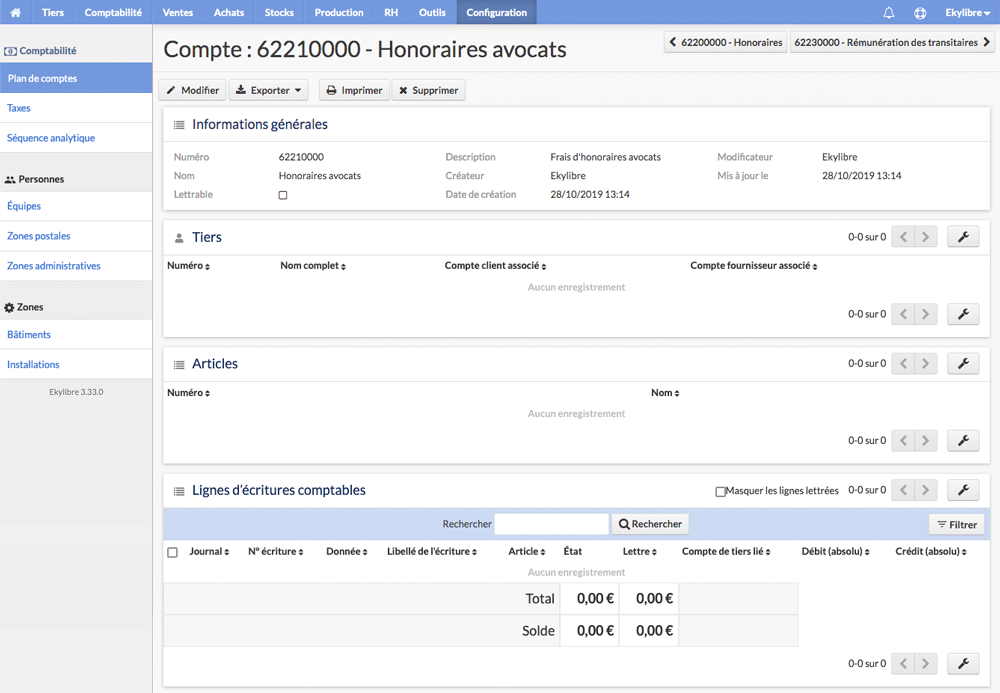The height and width of the screenshot is (693, 1000).
Task: Sort by Compte fournisseur associé
Action: pos(753,266)
